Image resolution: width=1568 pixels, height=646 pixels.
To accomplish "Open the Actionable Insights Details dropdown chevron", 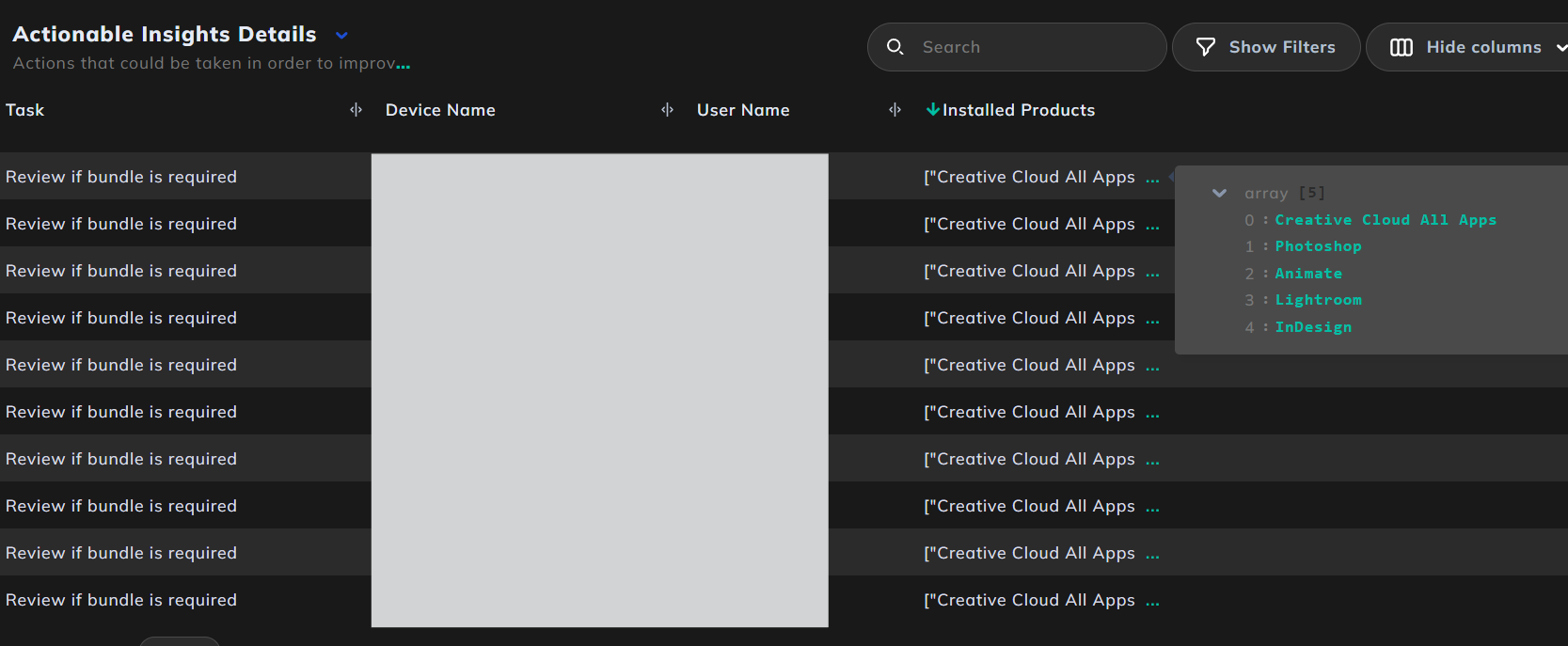I will pyautogui.click(x=341, y=36).
